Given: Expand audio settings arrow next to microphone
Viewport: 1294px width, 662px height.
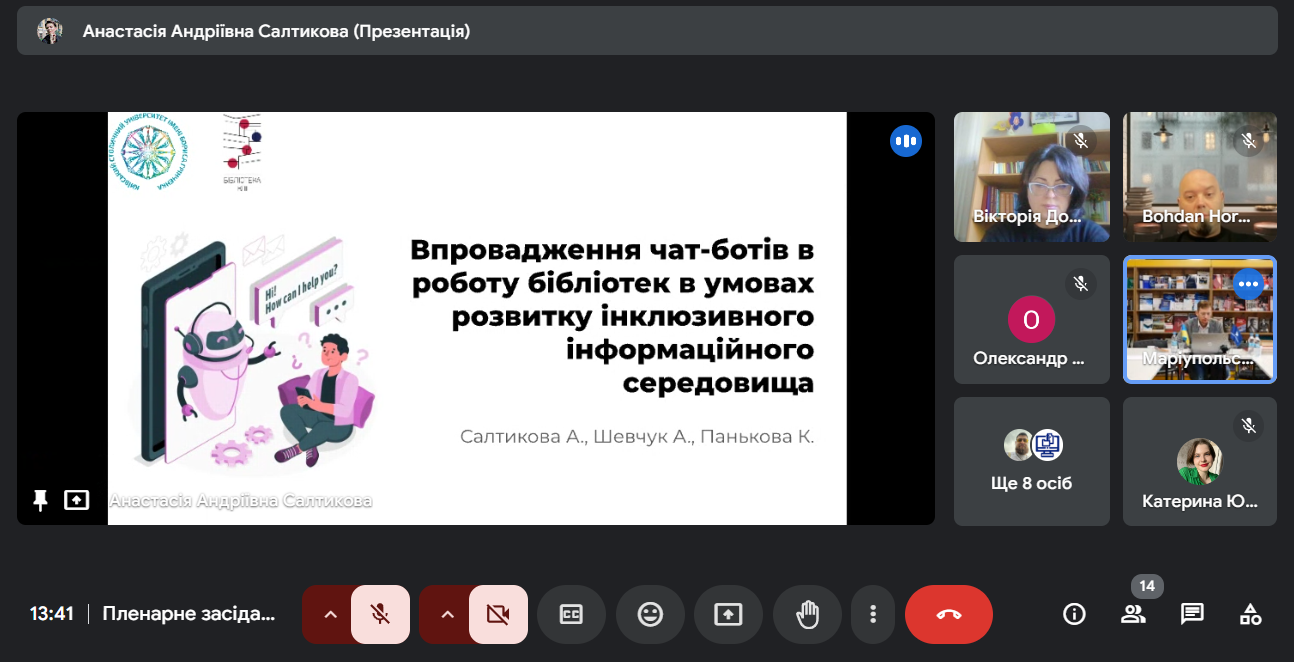Looking at the screenshot, I should [x=329, y=614].
